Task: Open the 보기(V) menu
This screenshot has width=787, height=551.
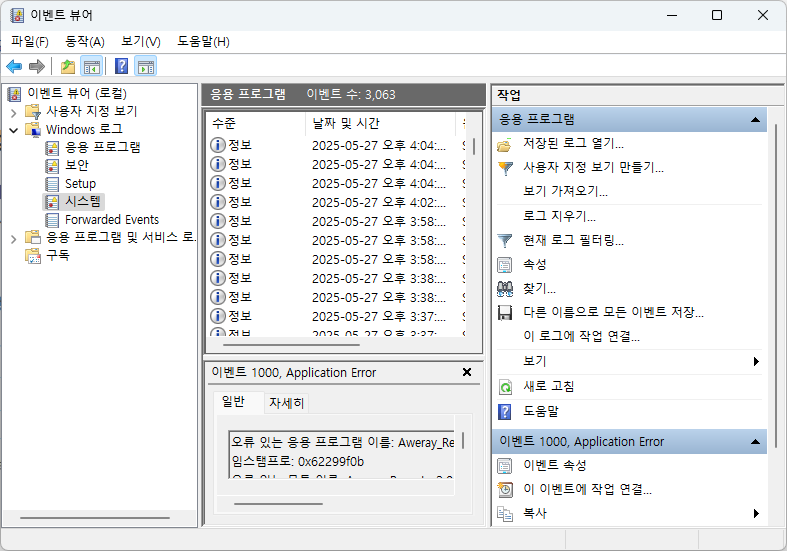Action: click(141, 42)
